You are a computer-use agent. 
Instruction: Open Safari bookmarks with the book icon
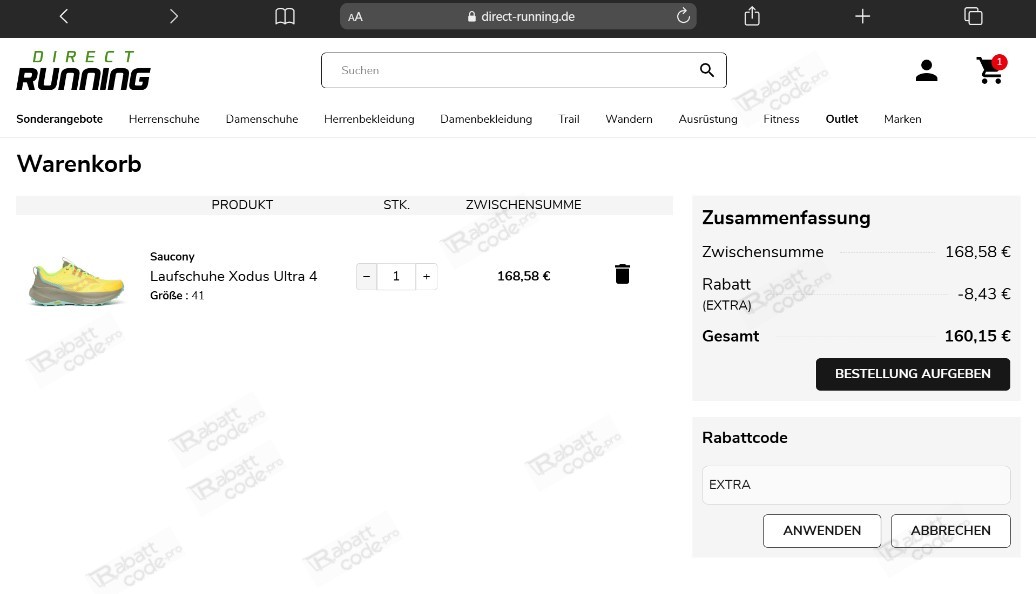coord(285,16)
